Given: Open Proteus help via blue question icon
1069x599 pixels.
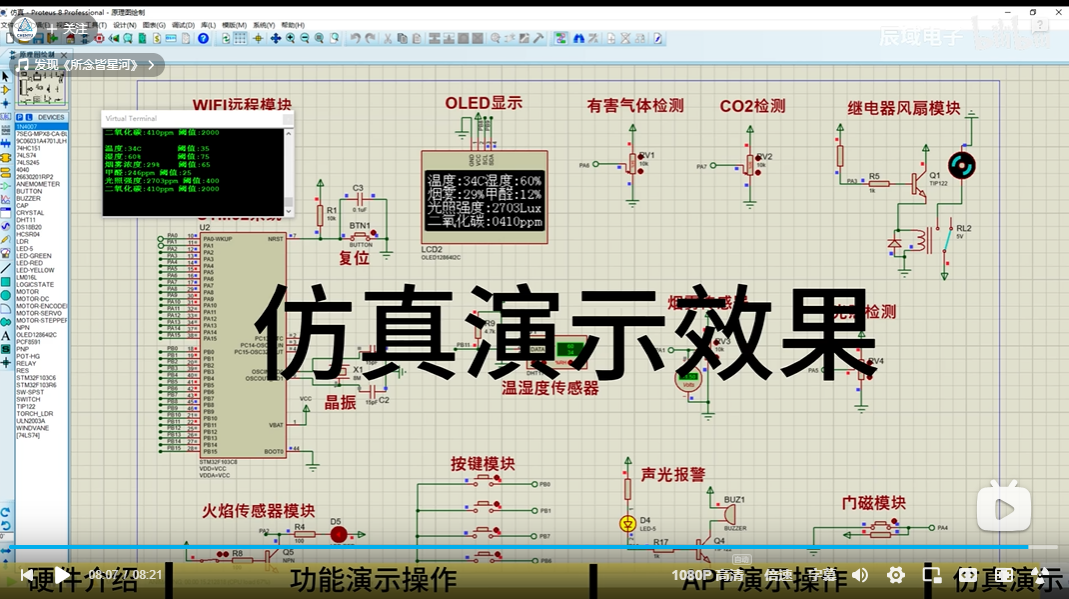Looking at the screenshot, I should click(203, 39).
